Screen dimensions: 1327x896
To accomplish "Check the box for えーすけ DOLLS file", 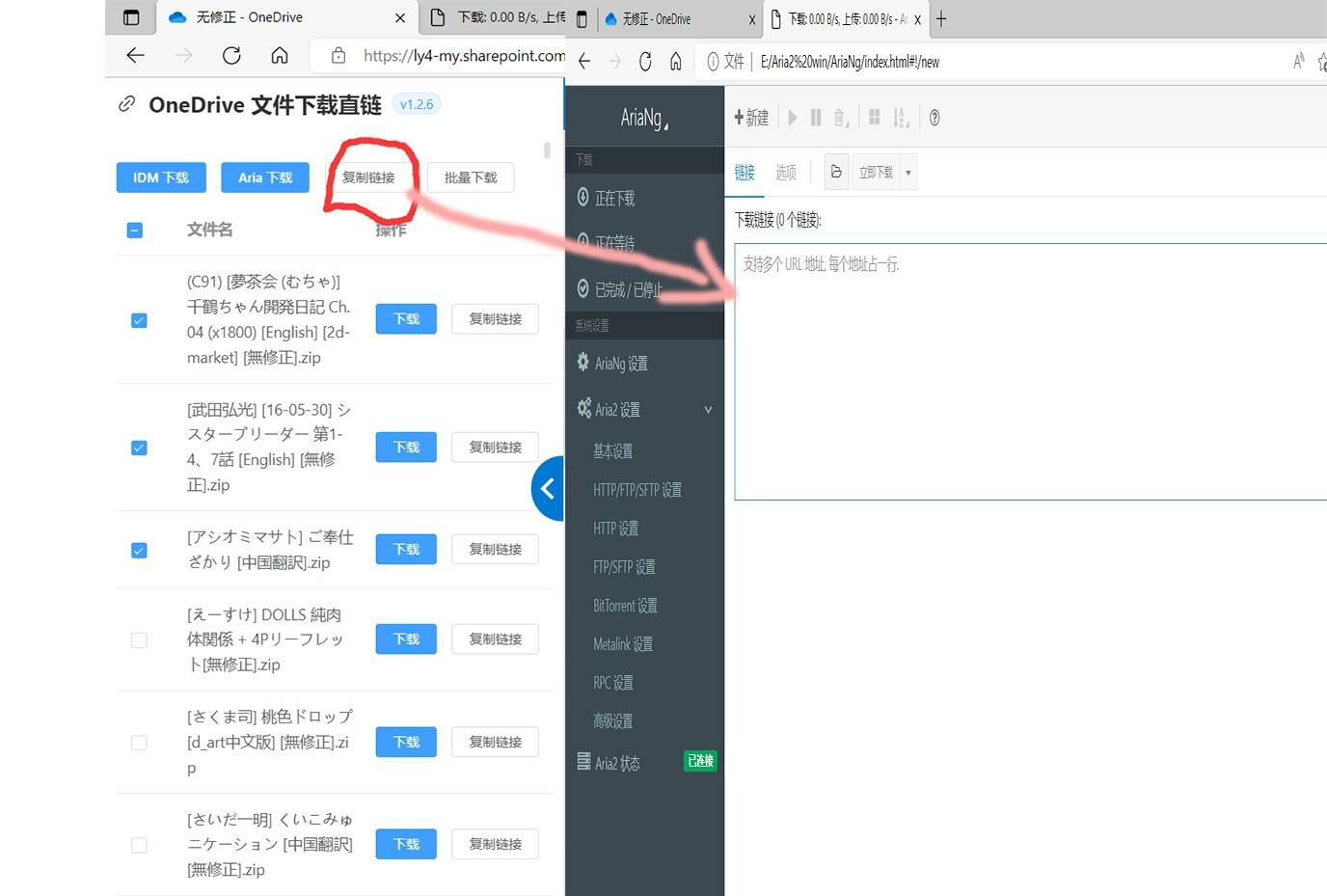I will [x=139, y=639].
